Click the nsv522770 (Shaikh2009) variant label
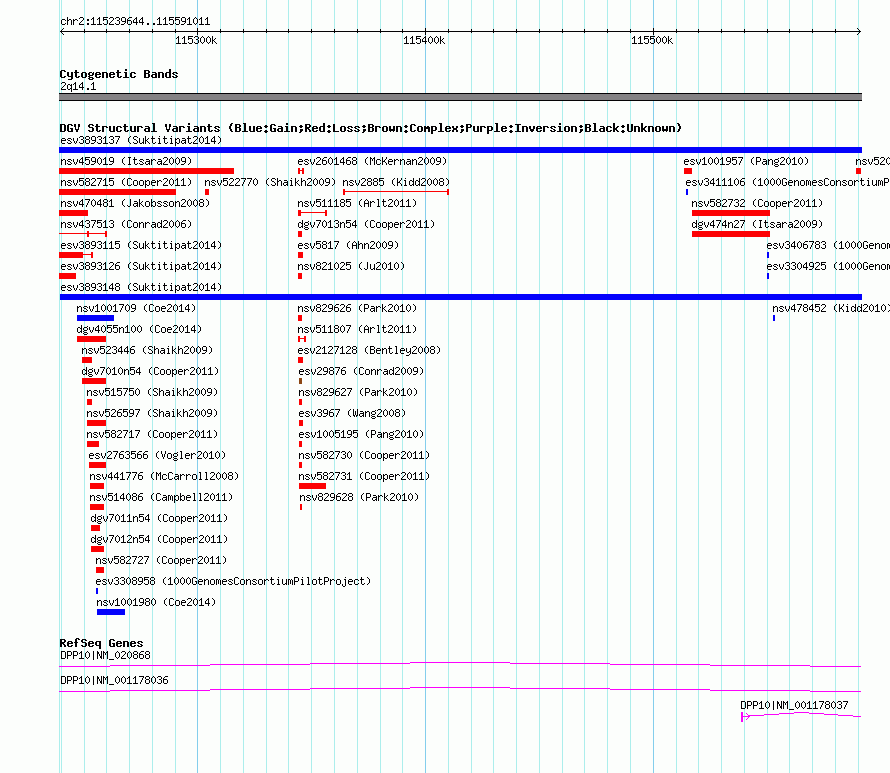Screen dimensions: 890x773 (x=270, y=182)
